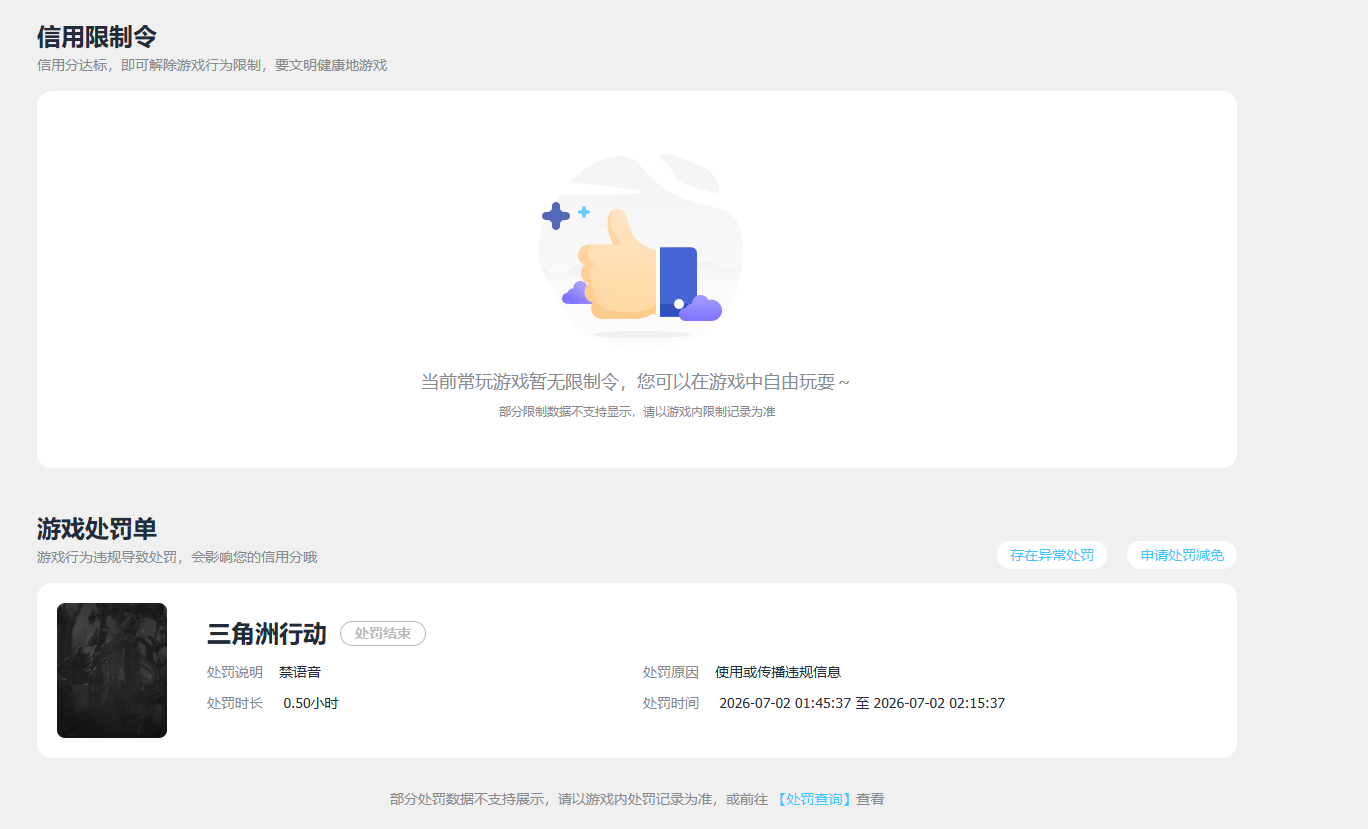Select the penalty time range 2026-07-02 01:45:37
Image resolution: width=1368 pixels, height=829 pixels.
(x=862, y=703)
